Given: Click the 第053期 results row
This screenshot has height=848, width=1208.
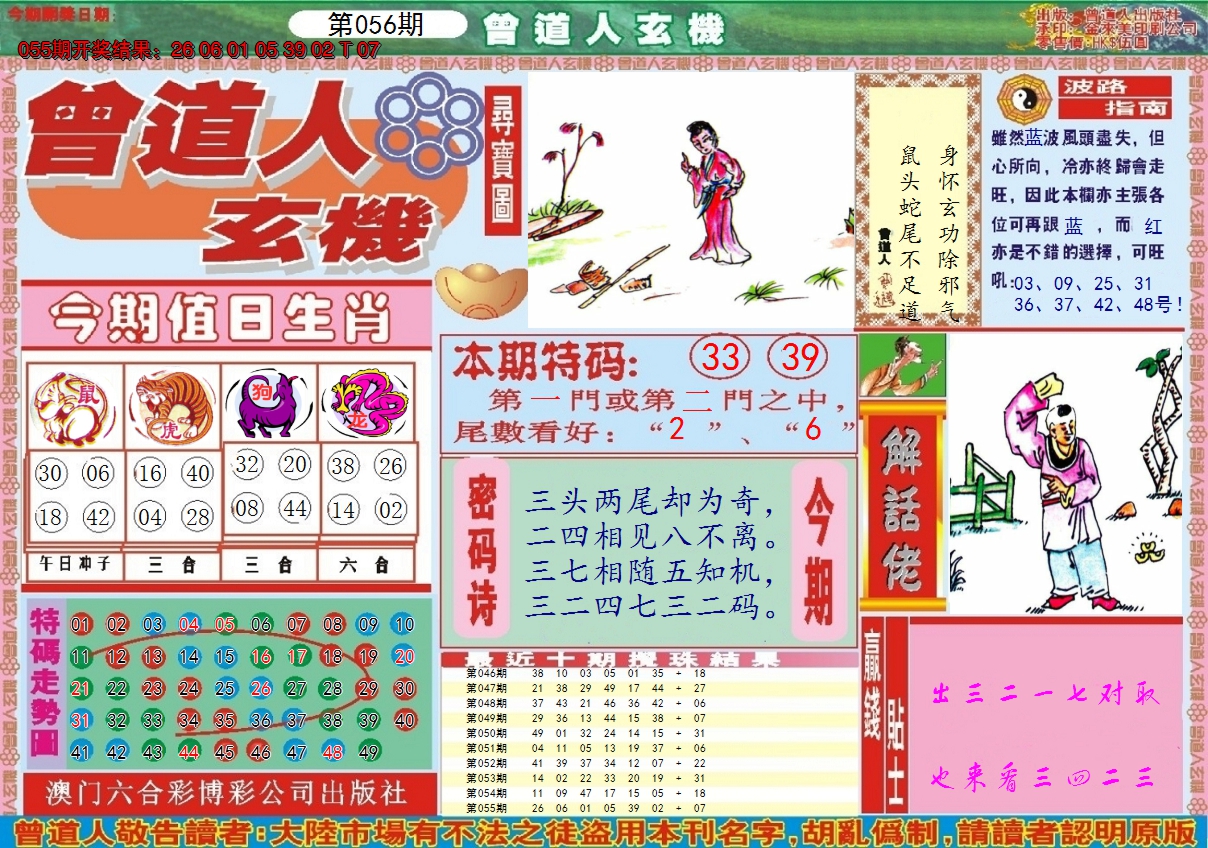Looking at the screenshot, I should point(650,778).
